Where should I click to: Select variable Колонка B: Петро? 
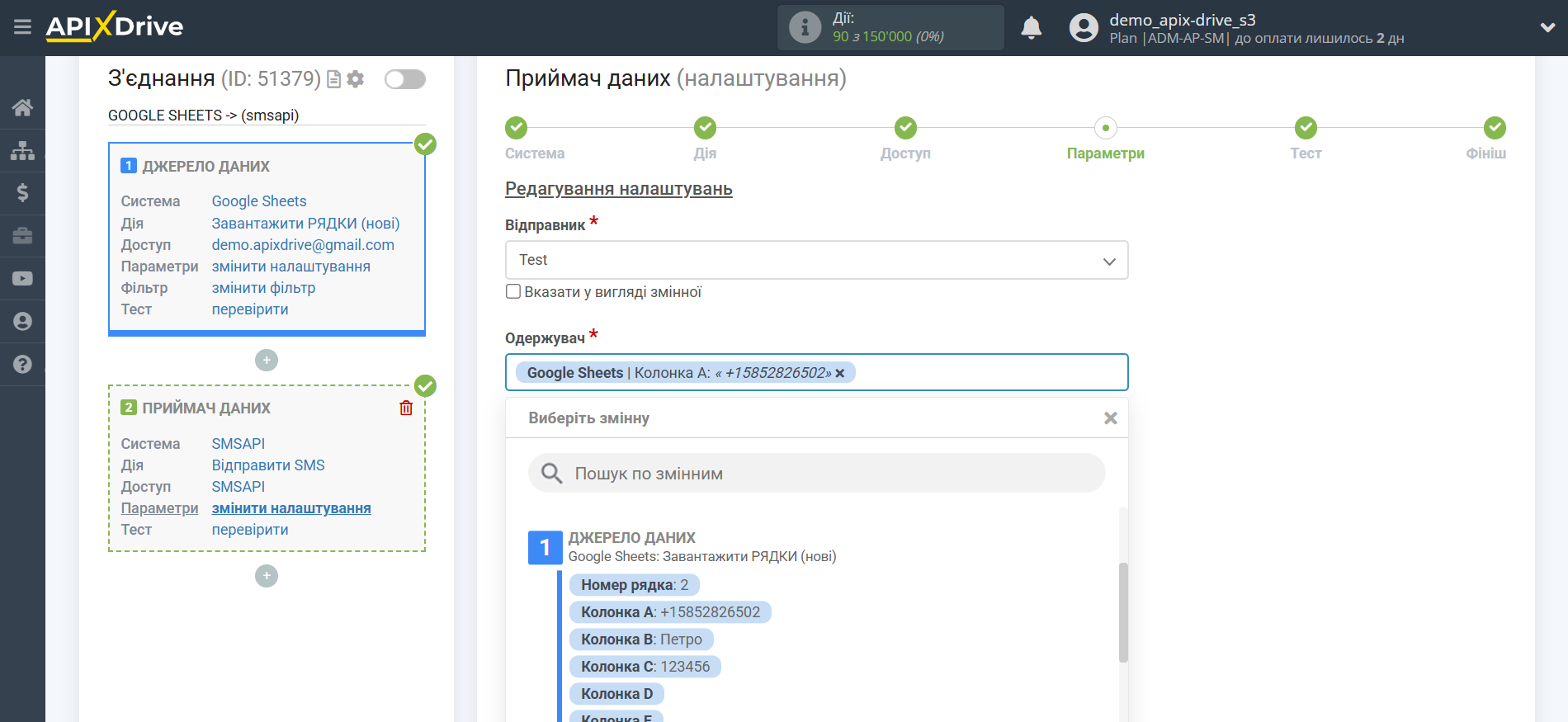coord(641,639)
